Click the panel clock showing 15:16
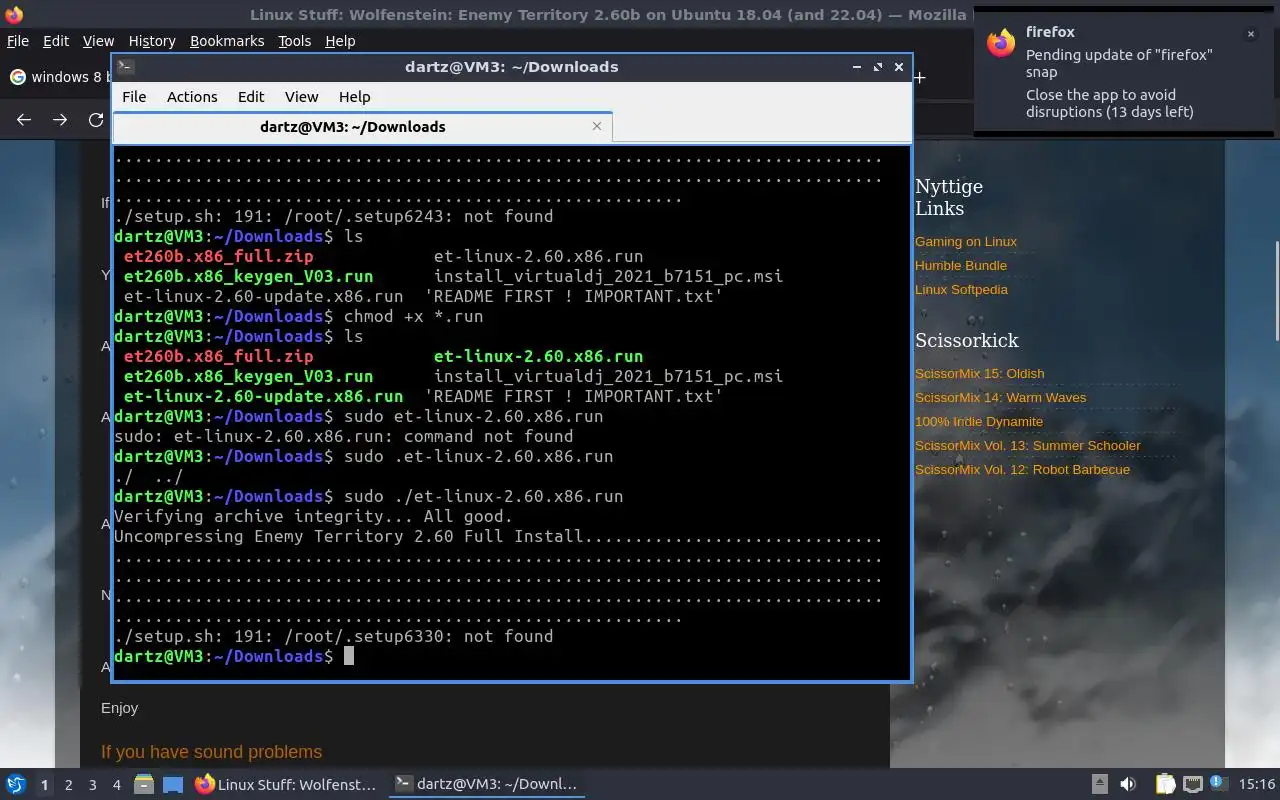The height and width of the screenshot is (800, 1280). (x=1257, y=784)
